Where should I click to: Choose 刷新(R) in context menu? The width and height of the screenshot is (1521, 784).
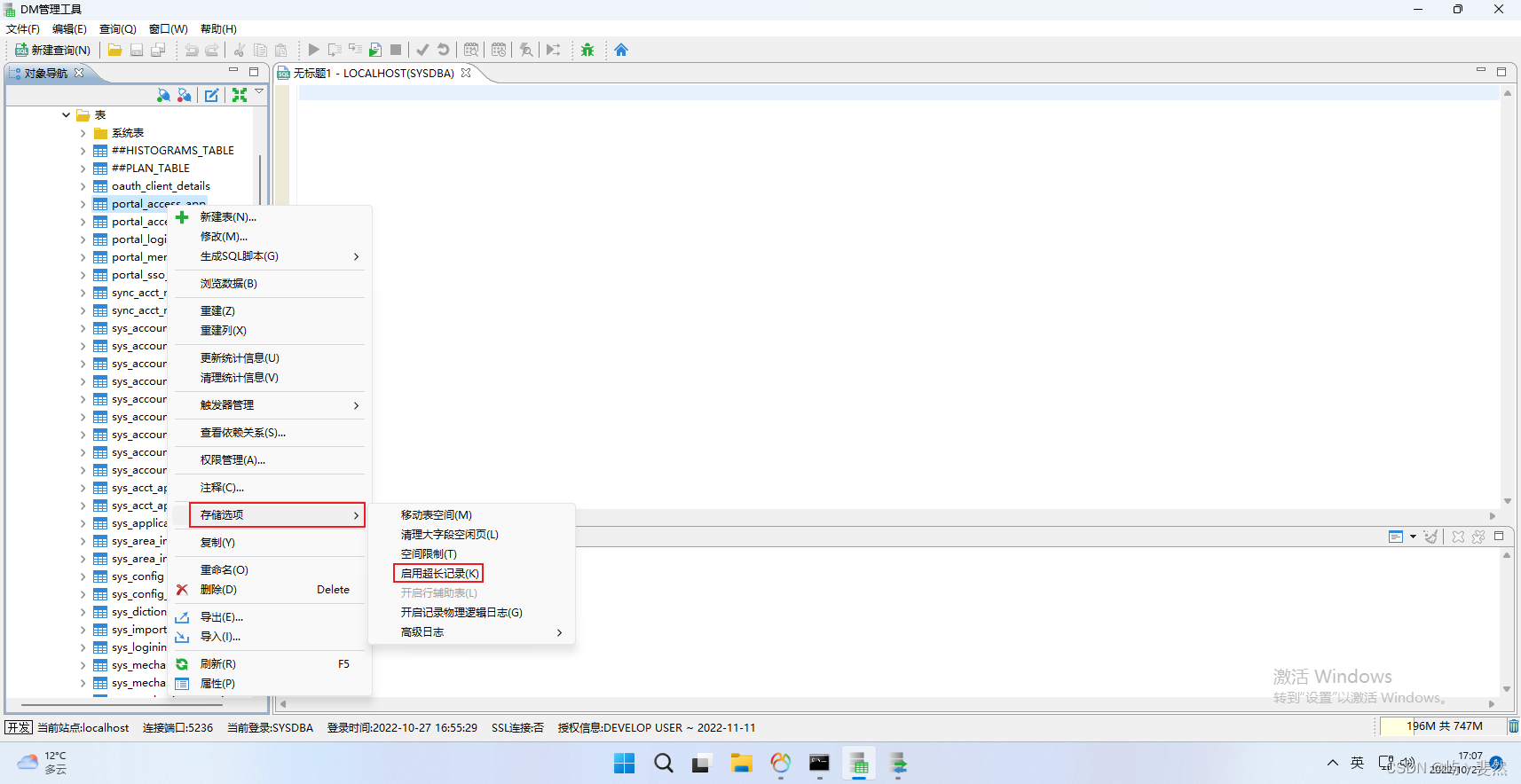270,664
